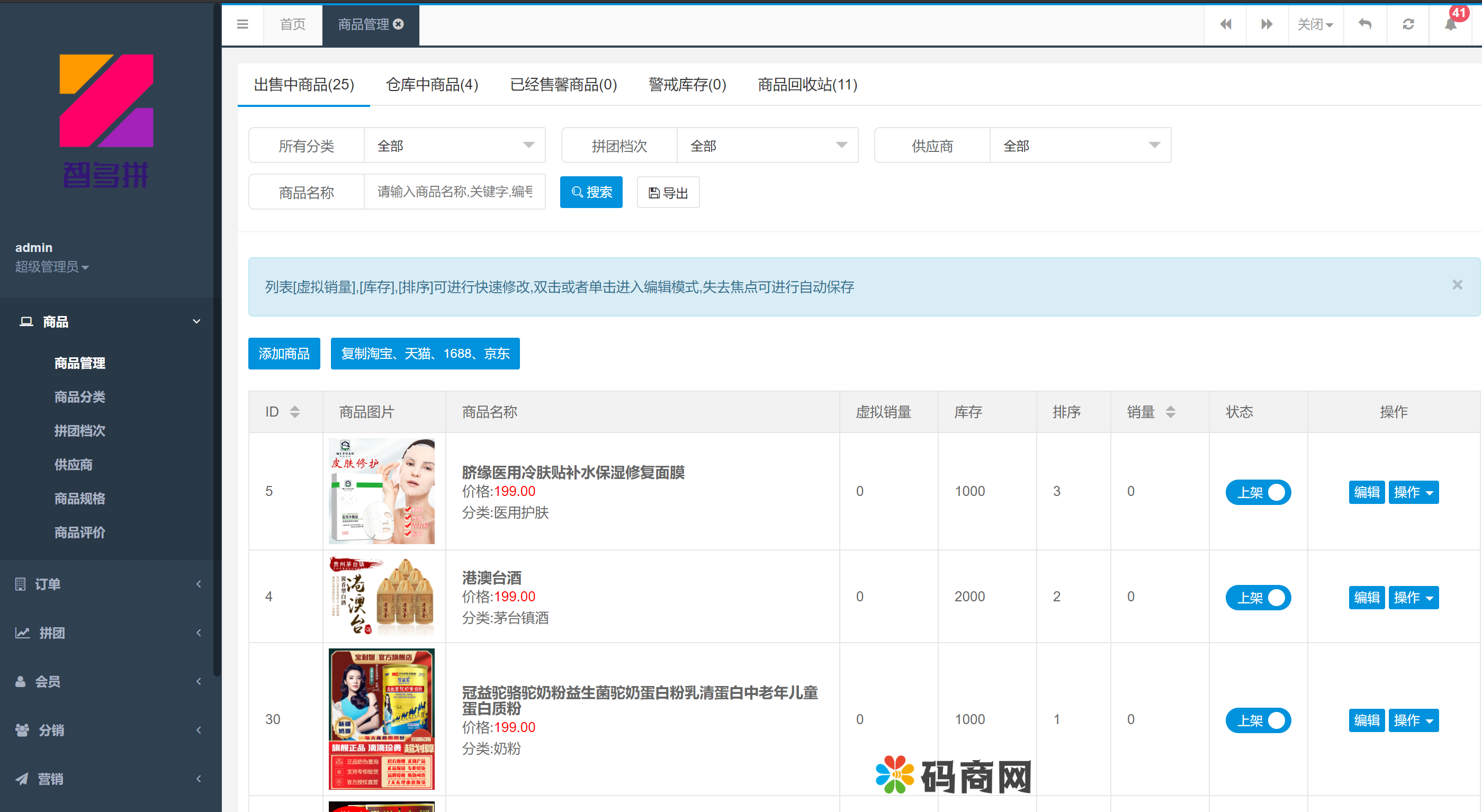The height and width of the screenshot is (812, 1482).
Task: Open 商品回收站(11) tab
Action: click(x=807, y=85)
